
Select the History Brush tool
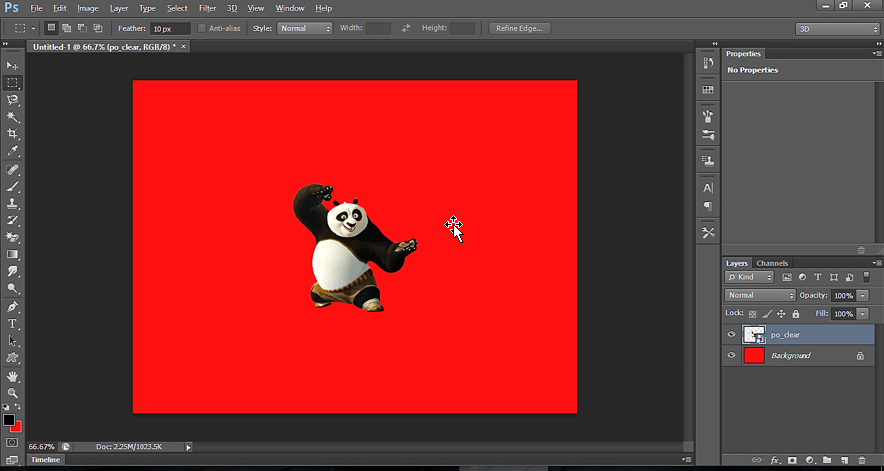tap(12, 220)
